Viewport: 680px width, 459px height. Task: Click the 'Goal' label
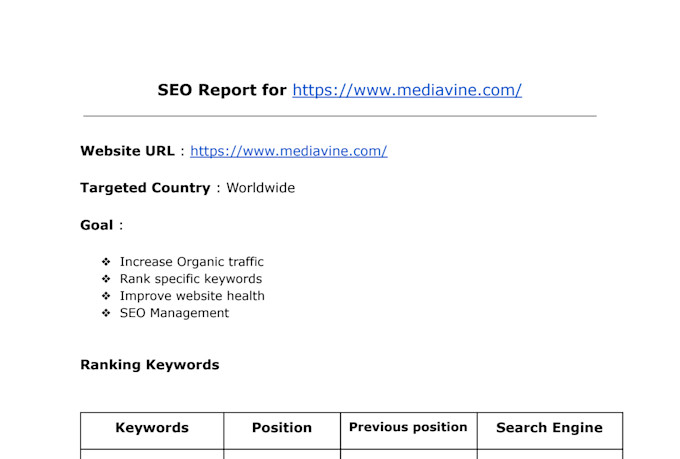(x=97, y=225)
